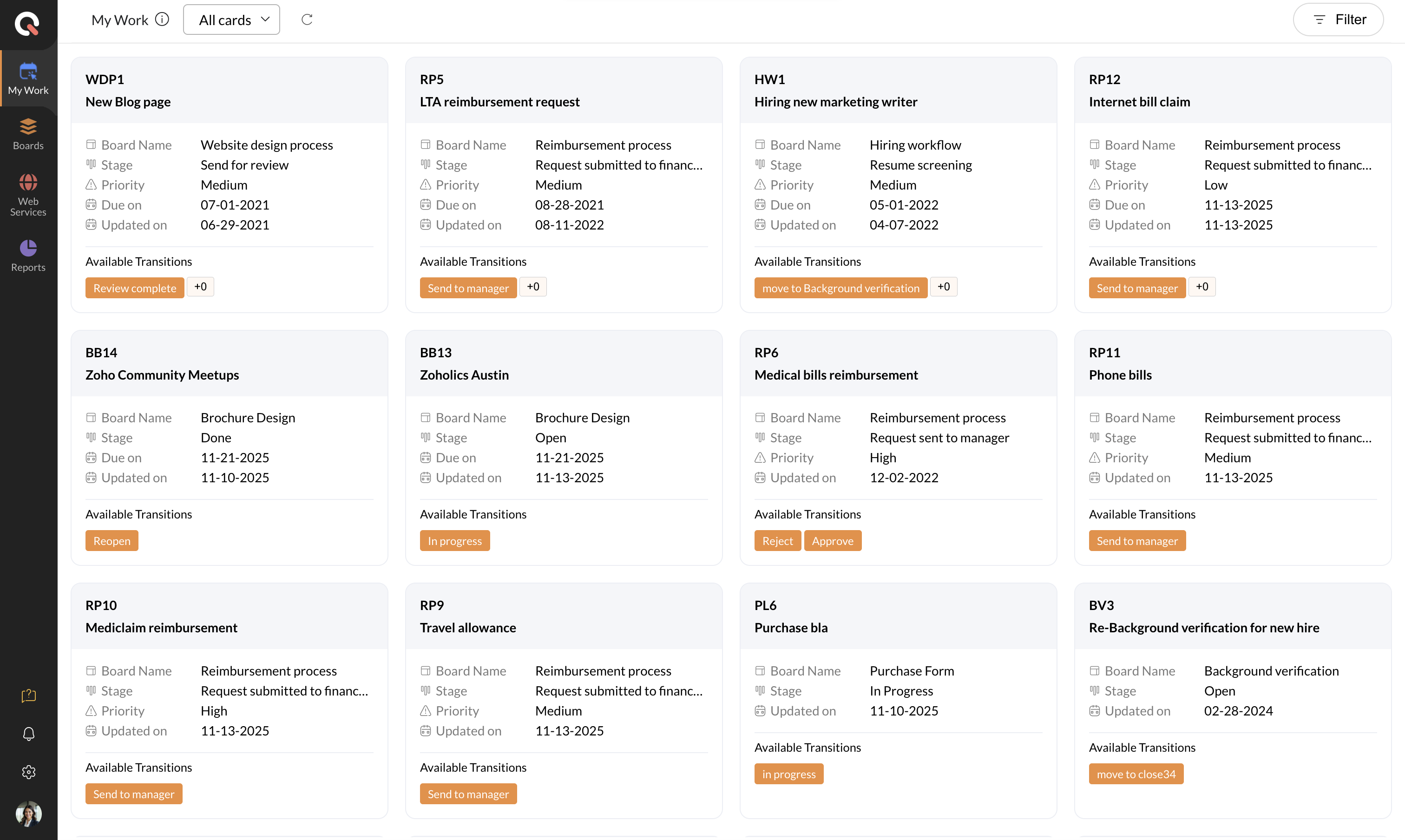
Task: Open the Filter panel
Action: pyautogui.click(x=1338, y=20)
